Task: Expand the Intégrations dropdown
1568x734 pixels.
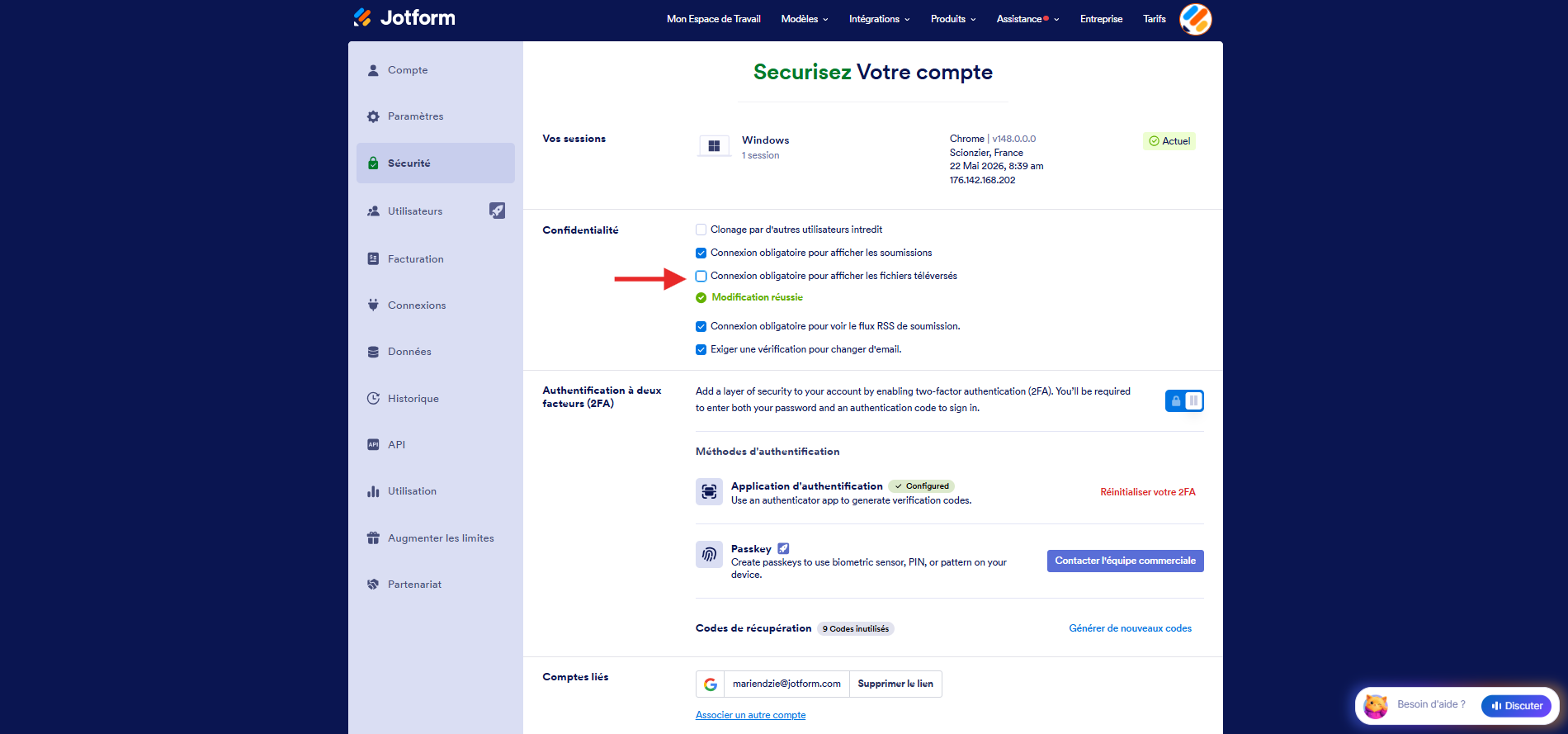Action: coord(880,19)
